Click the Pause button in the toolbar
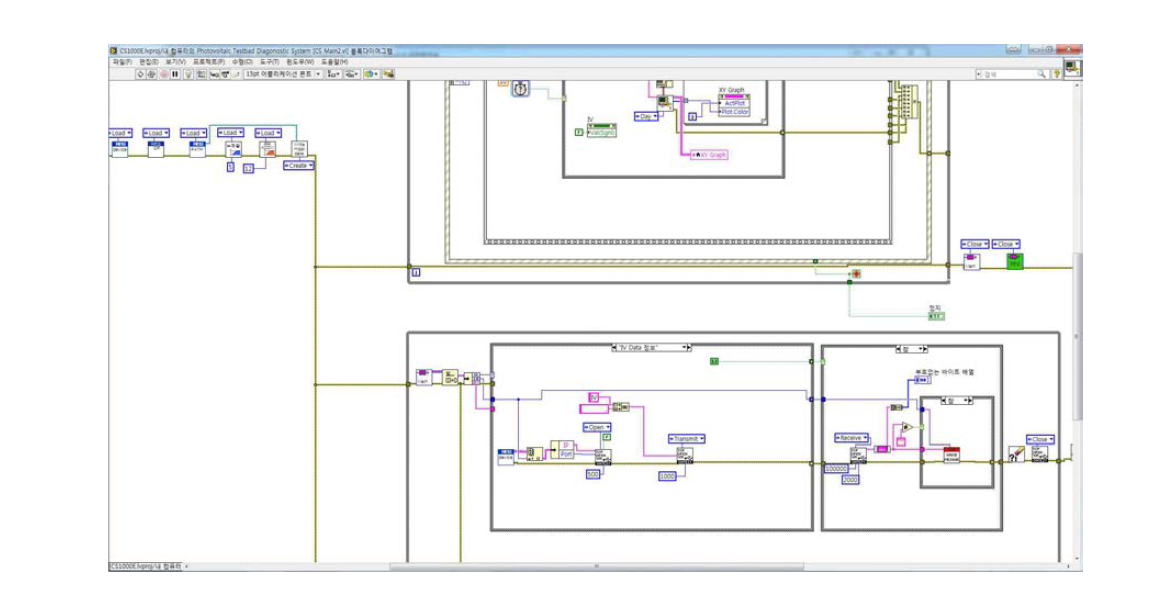This screenshot has width=1169, height=598. tap(175, 74)
